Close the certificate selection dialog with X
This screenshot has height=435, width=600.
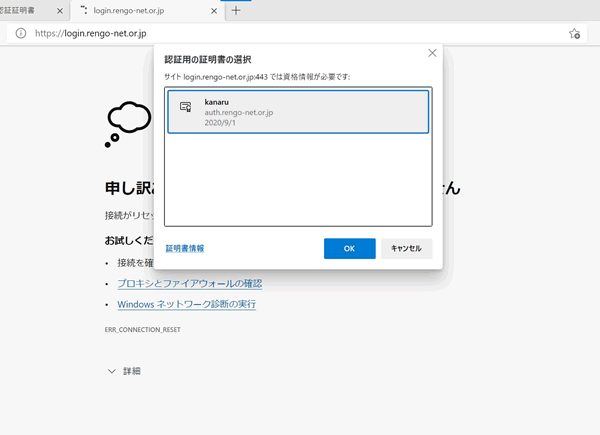point(431,53)
